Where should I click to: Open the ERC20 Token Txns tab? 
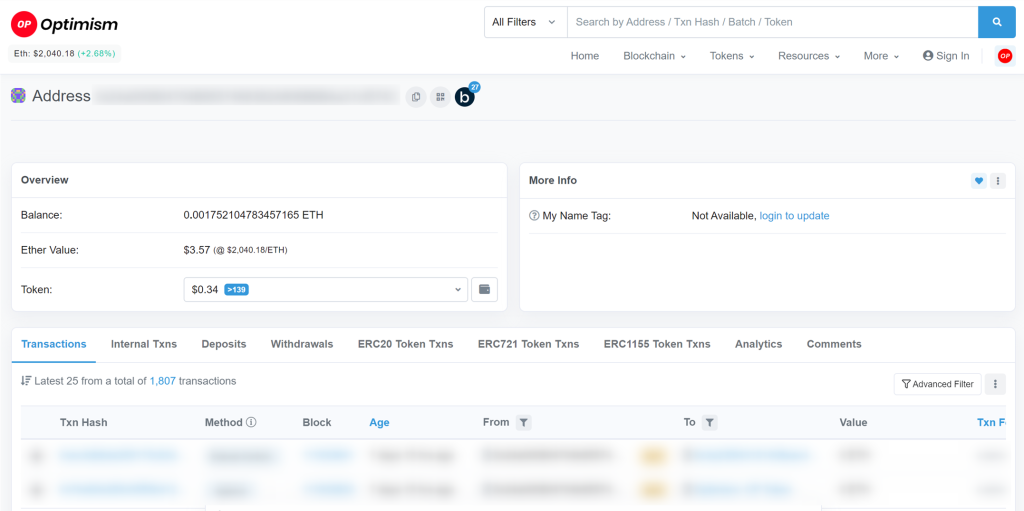pos(405,344)
